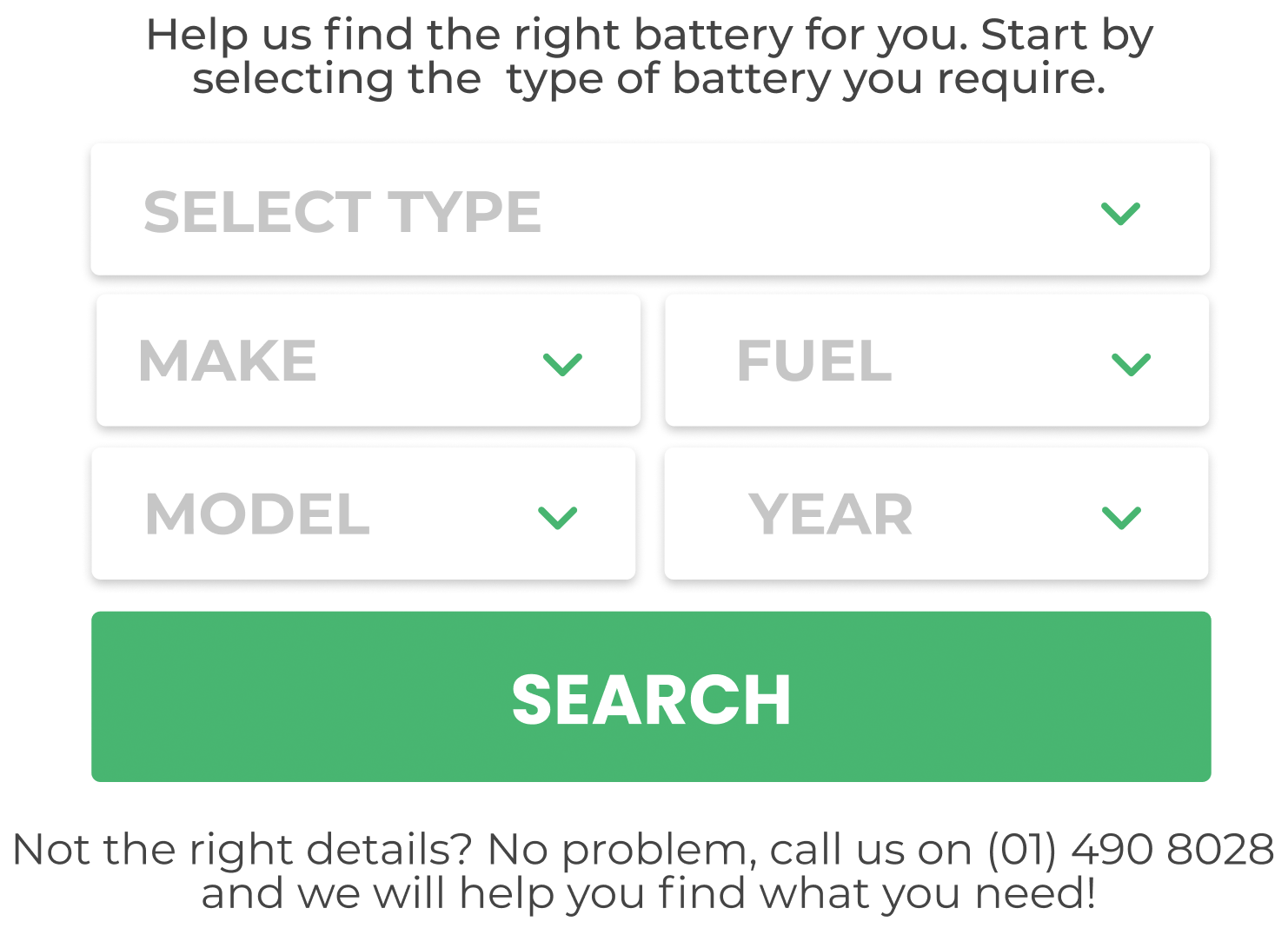Click the green chevron beside Model

557,517
